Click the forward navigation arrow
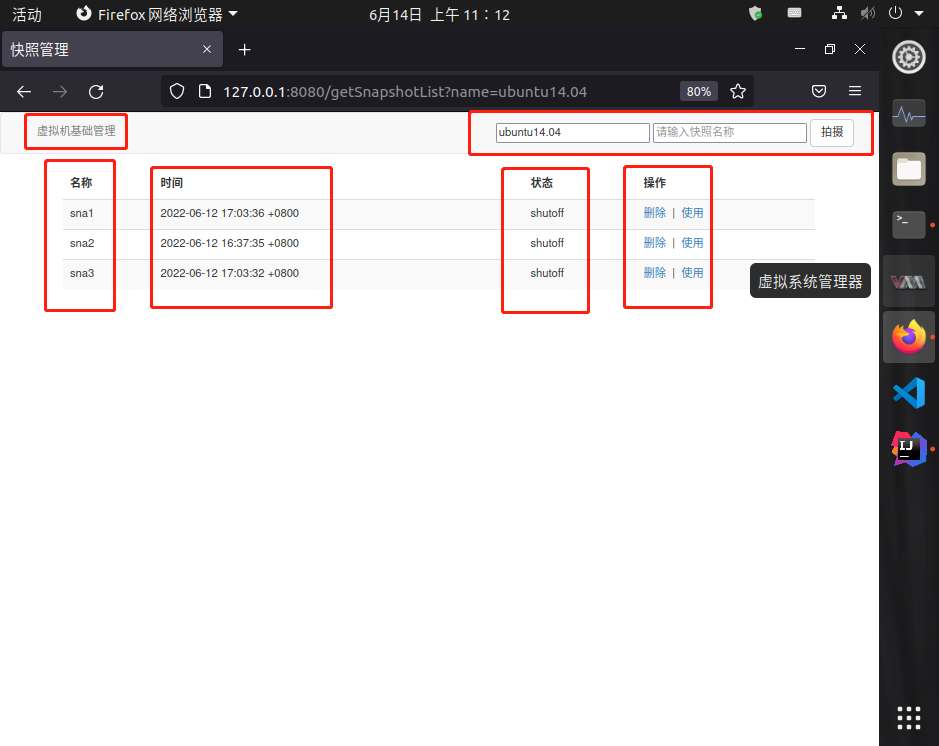Viewport: 939px width, 746px height. pos(60,92)
